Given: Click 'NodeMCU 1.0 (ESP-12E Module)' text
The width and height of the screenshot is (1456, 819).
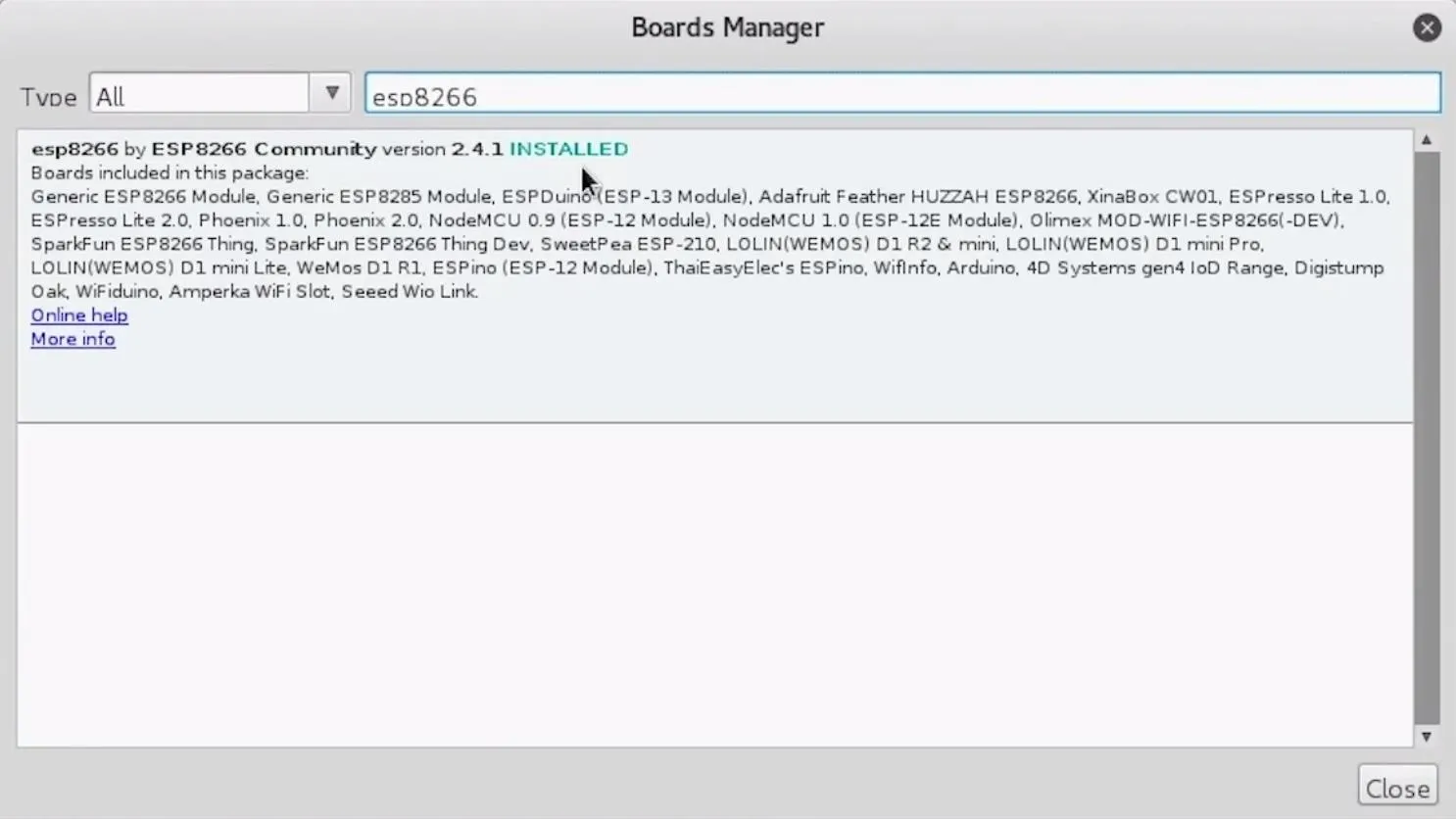Looking at the screenshot, I should pos(870,220).
